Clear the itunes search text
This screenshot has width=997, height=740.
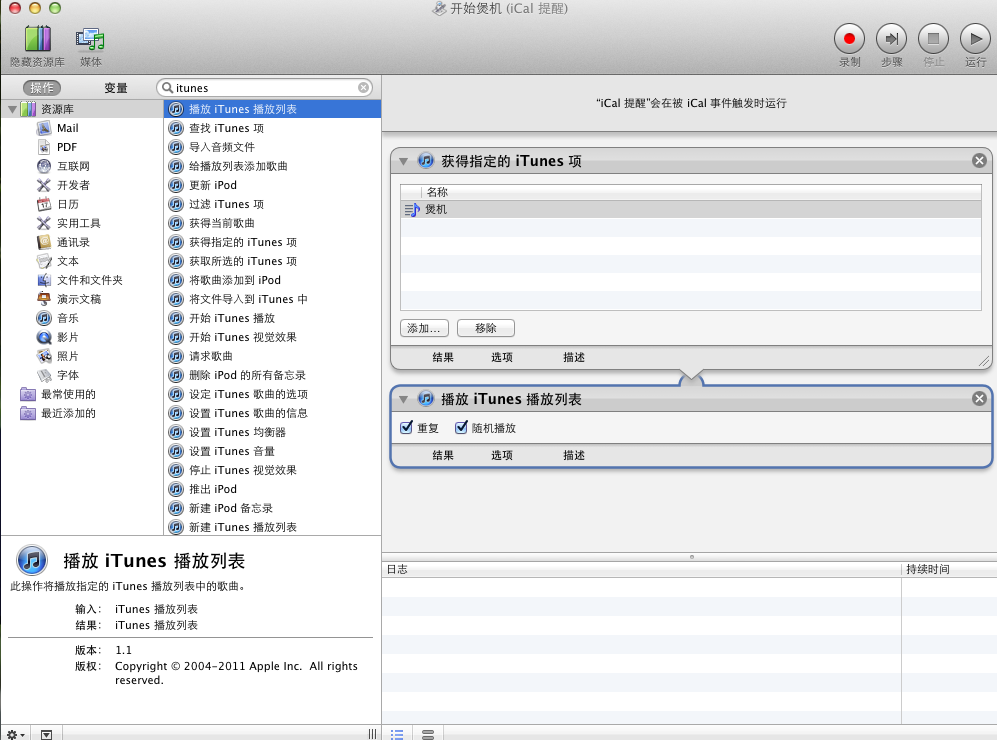point(363,88)
